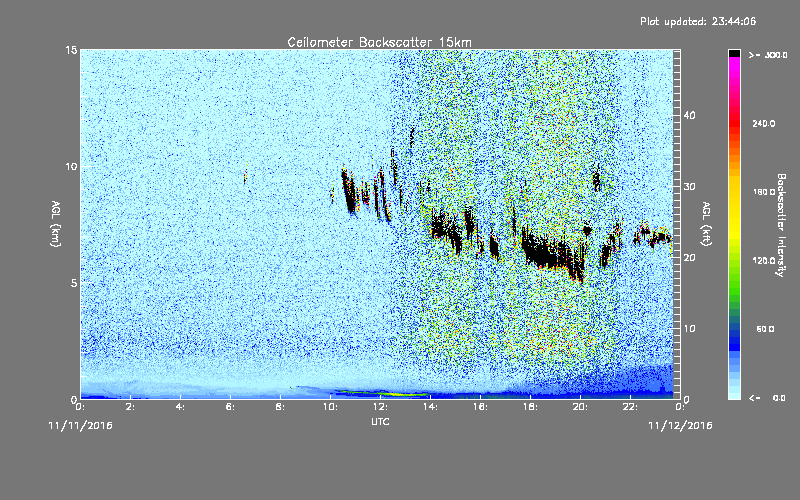Click the 10: hour tick label
Viewport: 800px width, 500px height.
click(x=330, y=407)
